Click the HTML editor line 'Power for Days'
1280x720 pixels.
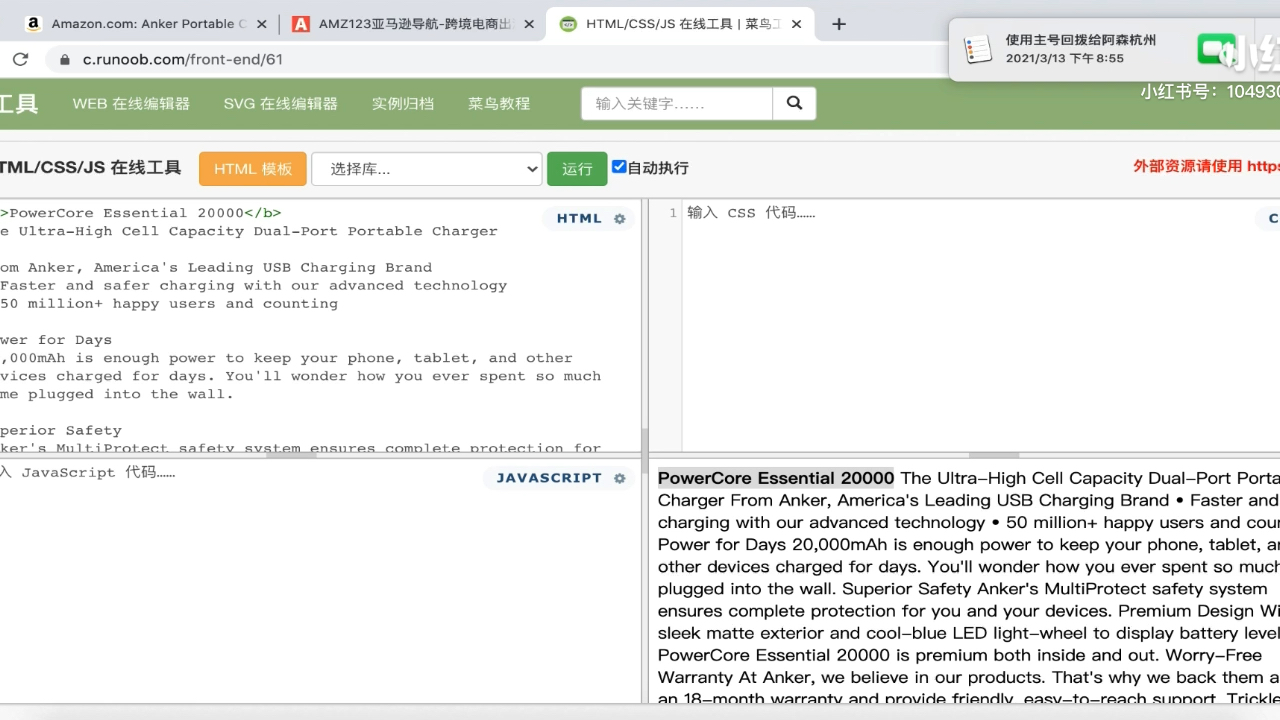pos(56,340)
